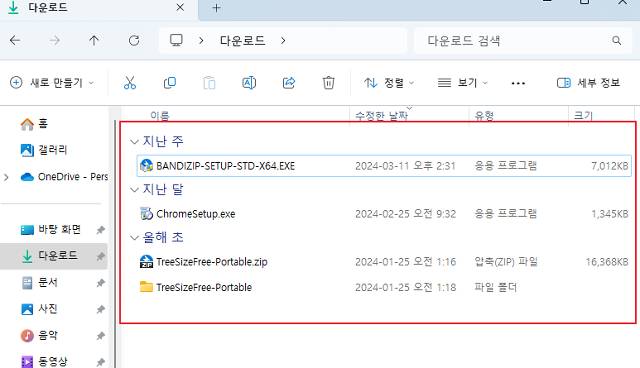Select TreeSizeFree-Portable.zip file name
Viewport: 640px width, 368px height.
212,262
